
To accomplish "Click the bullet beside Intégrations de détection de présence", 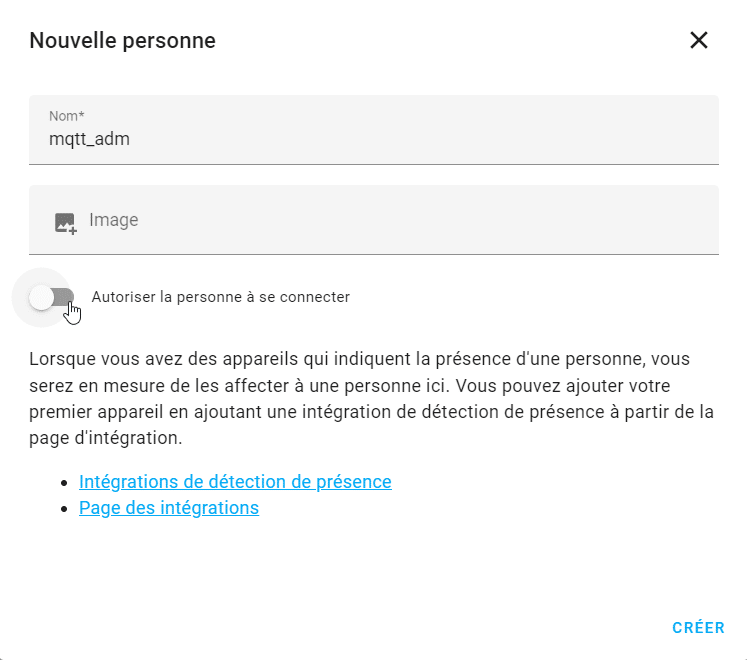I will (x=65, y=483).
